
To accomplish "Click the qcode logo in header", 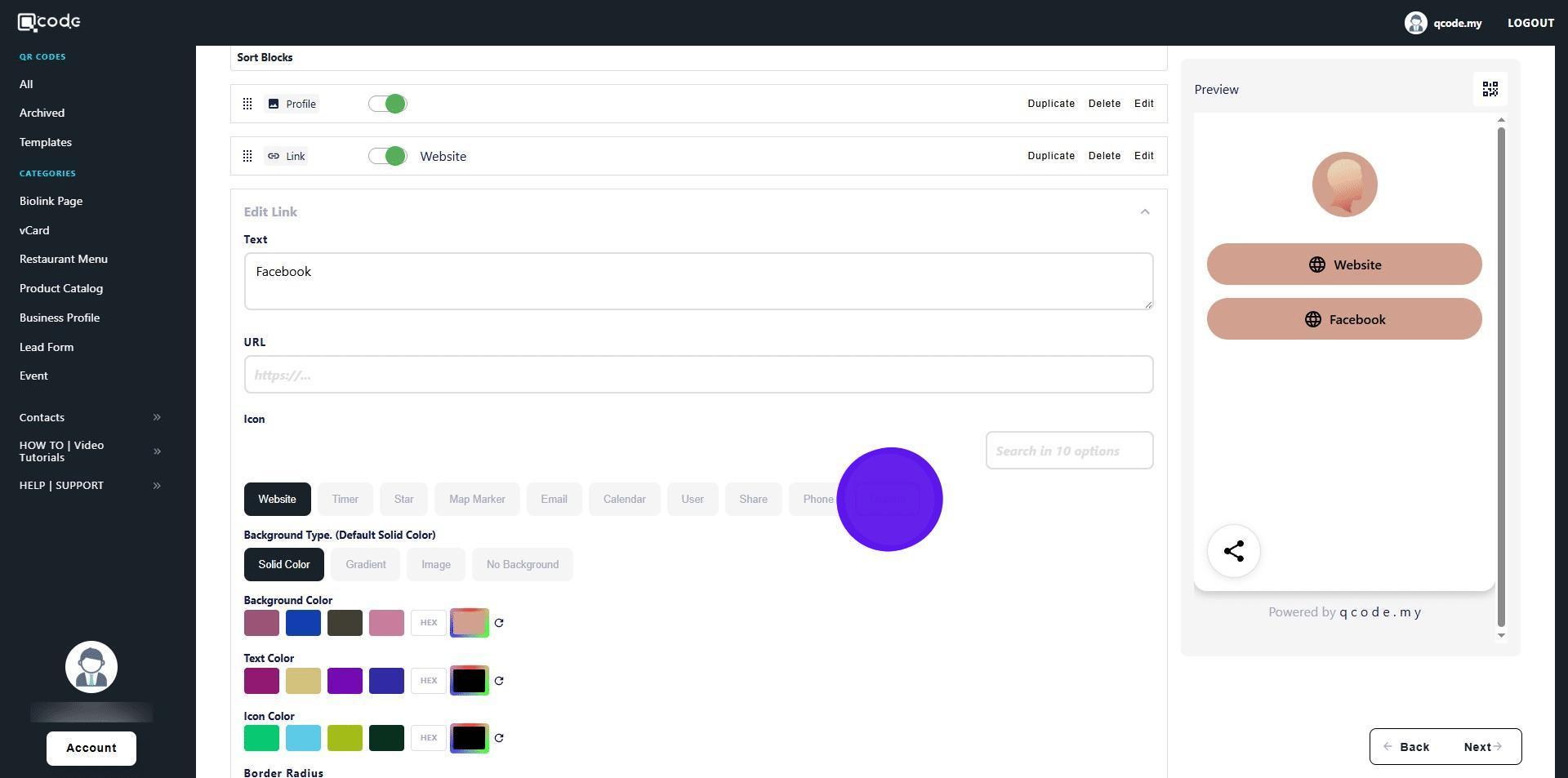I will tap(49, 22).
